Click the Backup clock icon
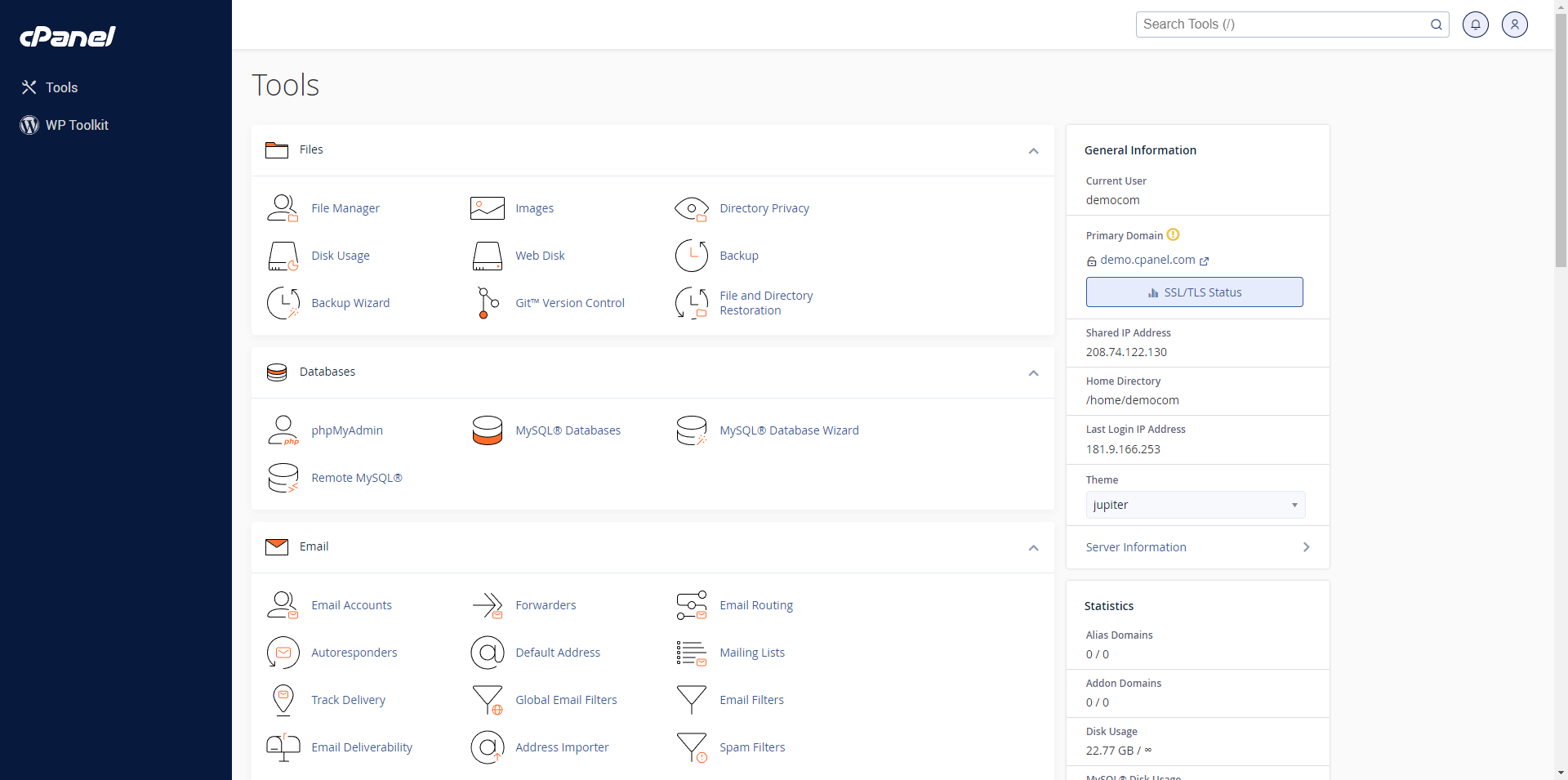This screenshot has width=1568, height=780. (x=691, y=256)
